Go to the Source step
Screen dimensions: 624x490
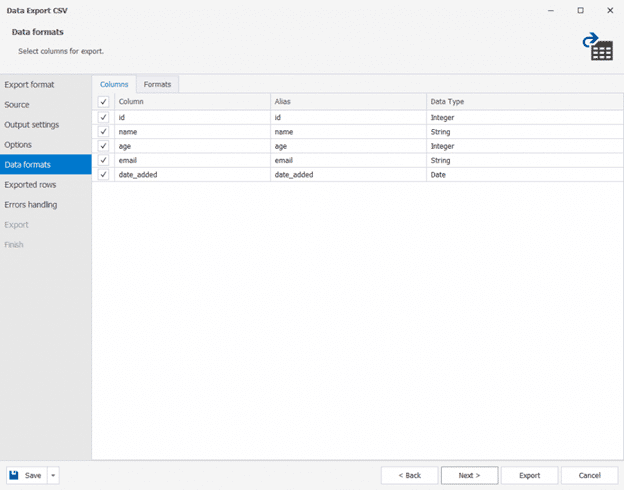17,105
